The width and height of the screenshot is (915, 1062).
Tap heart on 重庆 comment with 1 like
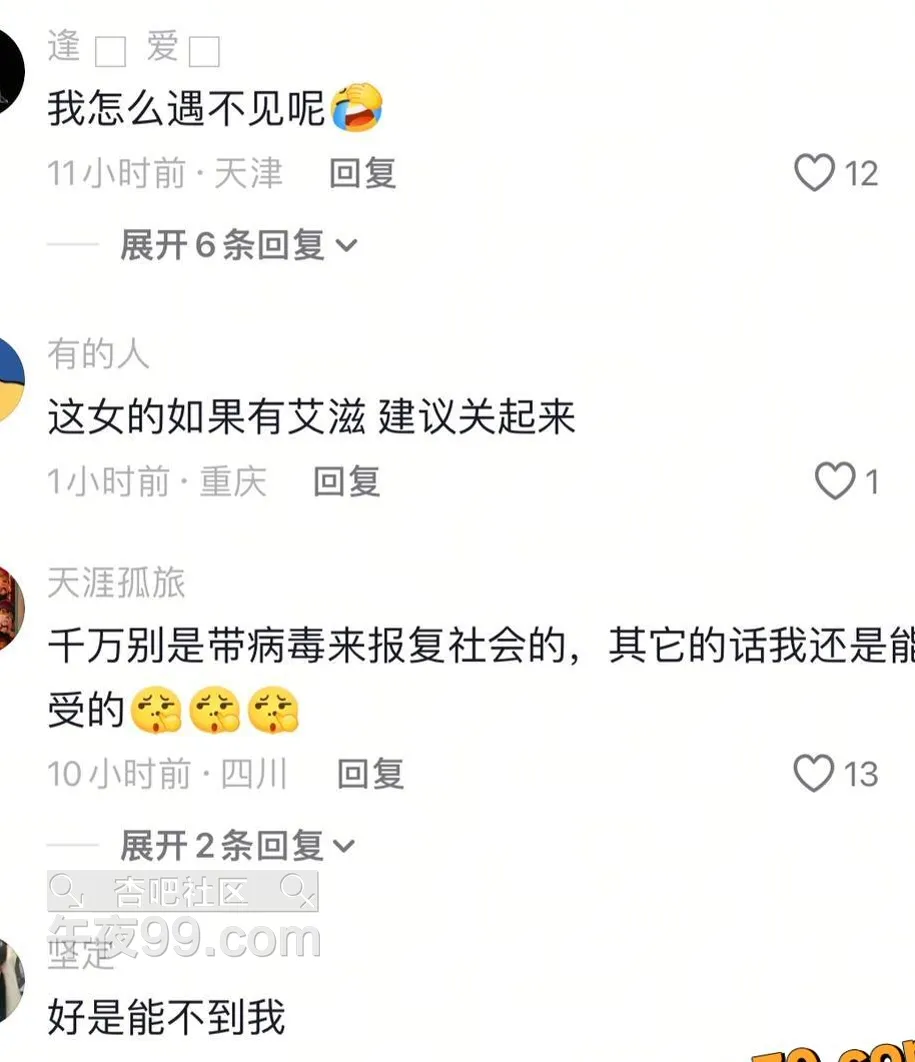pos(834,481)
